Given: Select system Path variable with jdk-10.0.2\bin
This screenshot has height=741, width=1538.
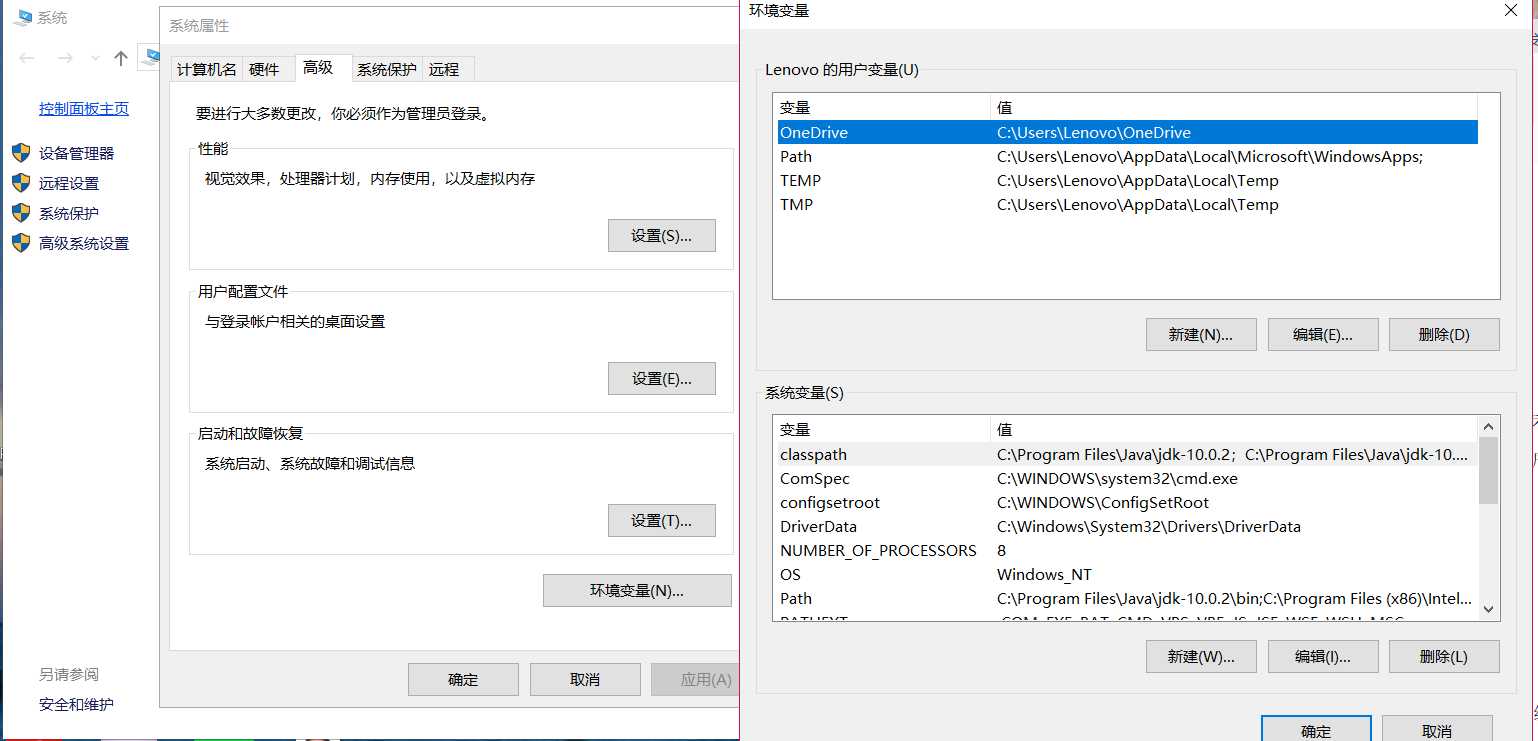Looking at the screenshot, I should pyautogui.click(x=1127, y=598).
